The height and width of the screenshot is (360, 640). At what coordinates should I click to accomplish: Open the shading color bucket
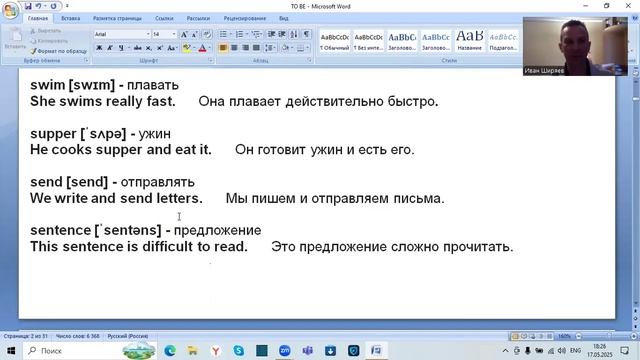tap(285, 48)
